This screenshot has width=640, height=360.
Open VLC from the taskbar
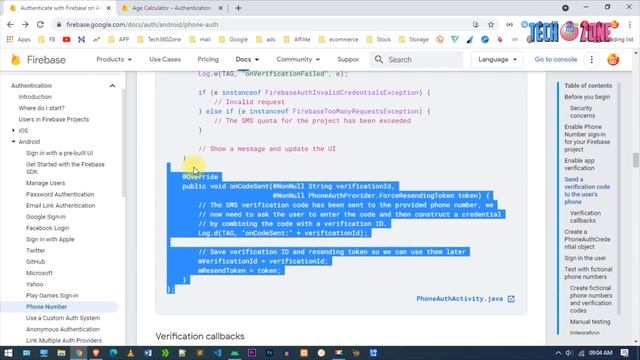click(x=131, y=353)
